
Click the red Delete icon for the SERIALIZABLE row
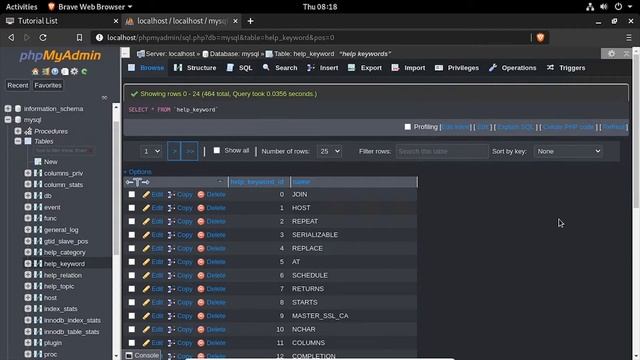pyautogui.click(x=201, y=235)
